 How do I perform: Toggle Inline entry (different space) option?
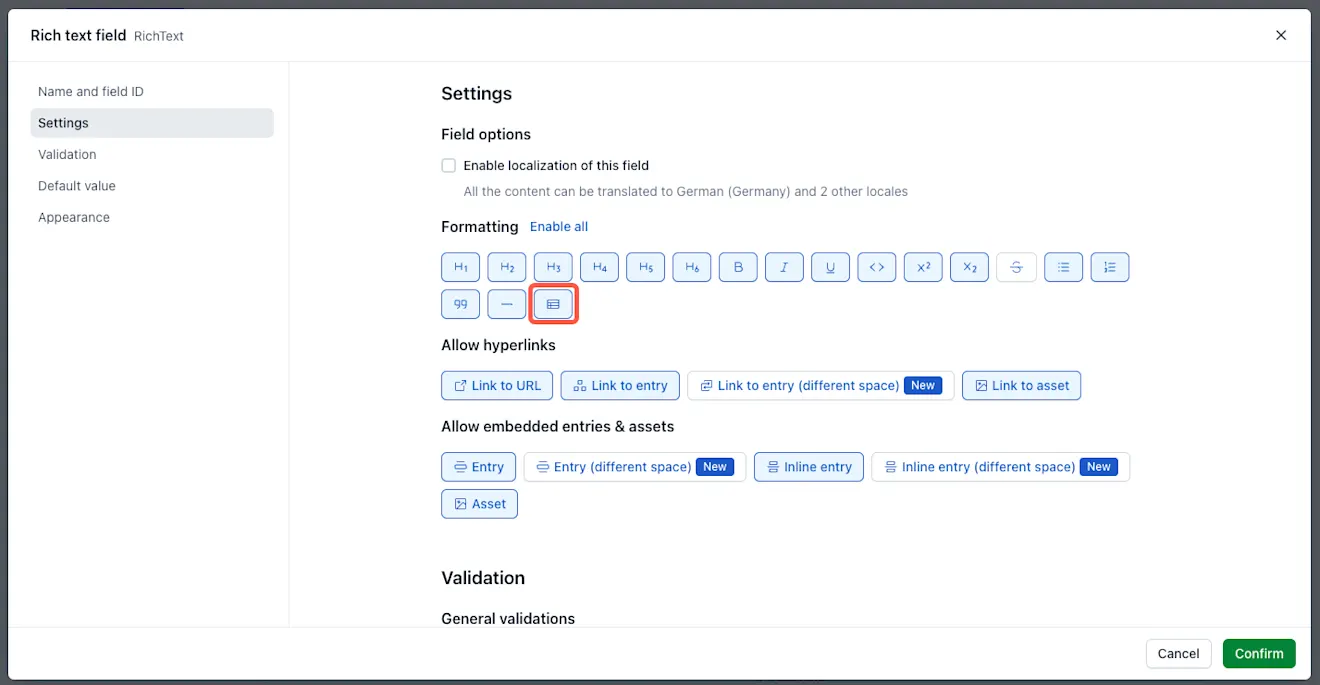pyautogui.click(x=1000, y=467)
